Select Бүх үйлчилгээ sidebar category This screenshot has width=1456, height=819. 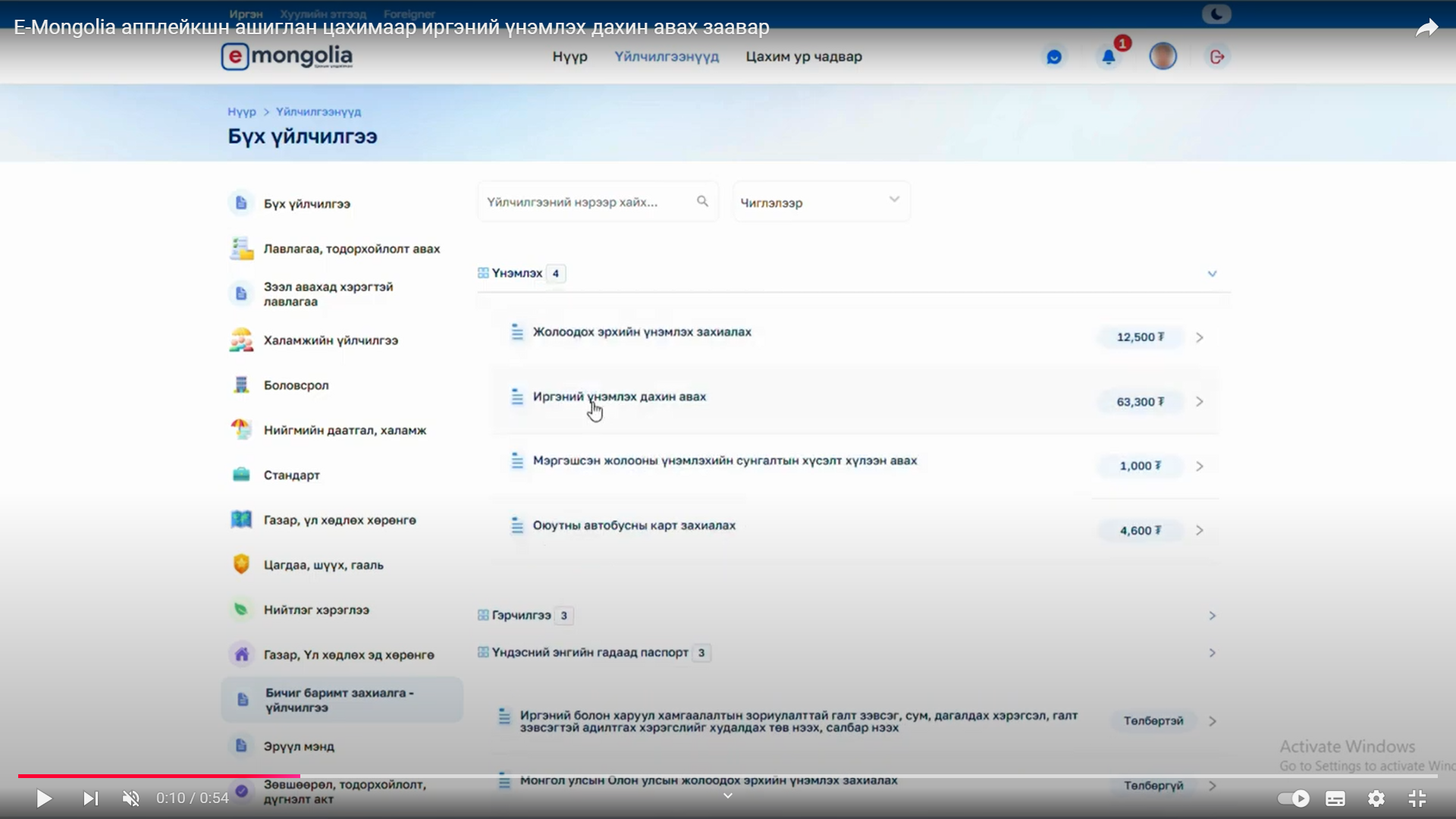(306, 203)
